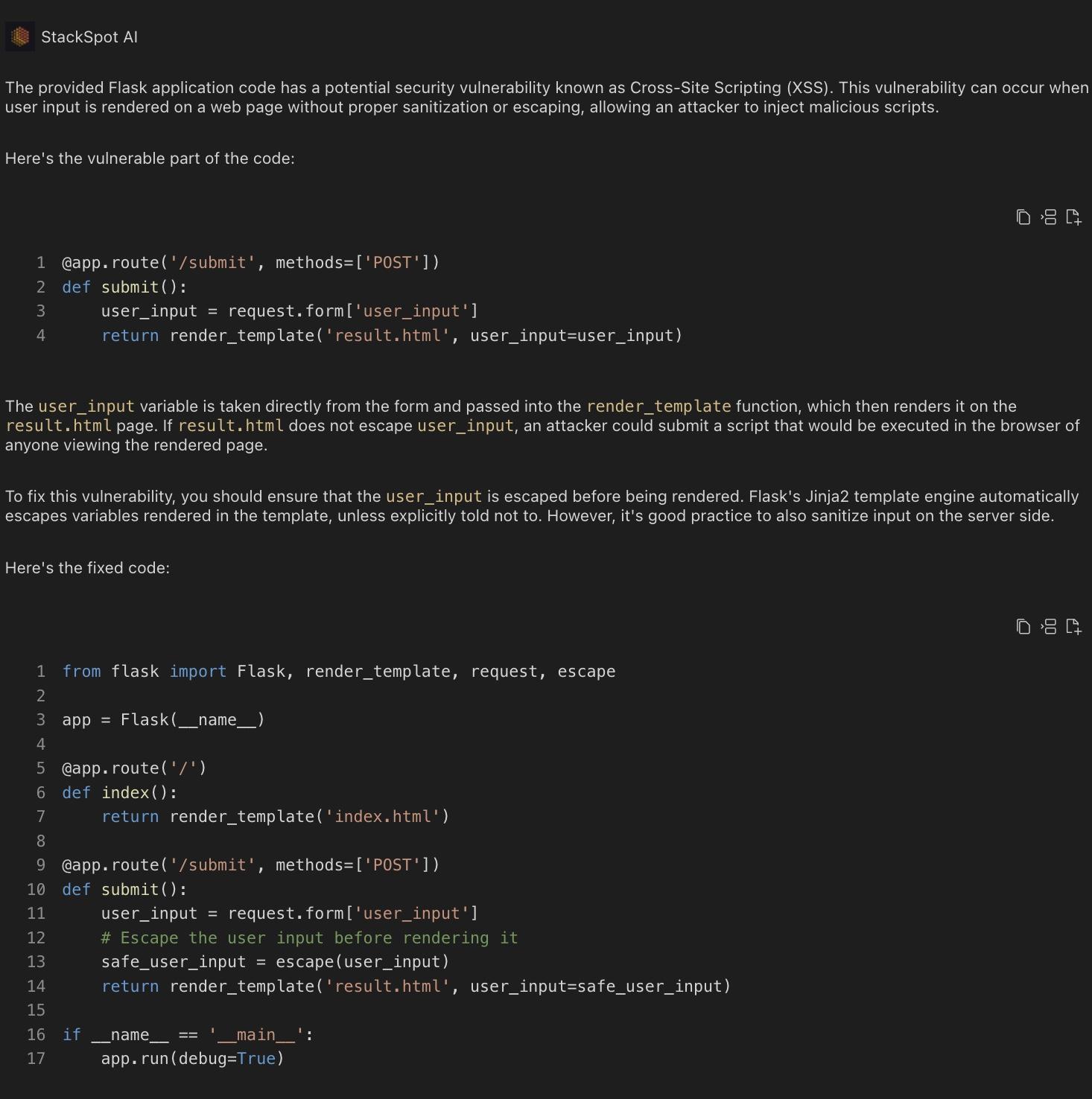
Task: Click the render_template inline code mention
Action: (658, 407)
